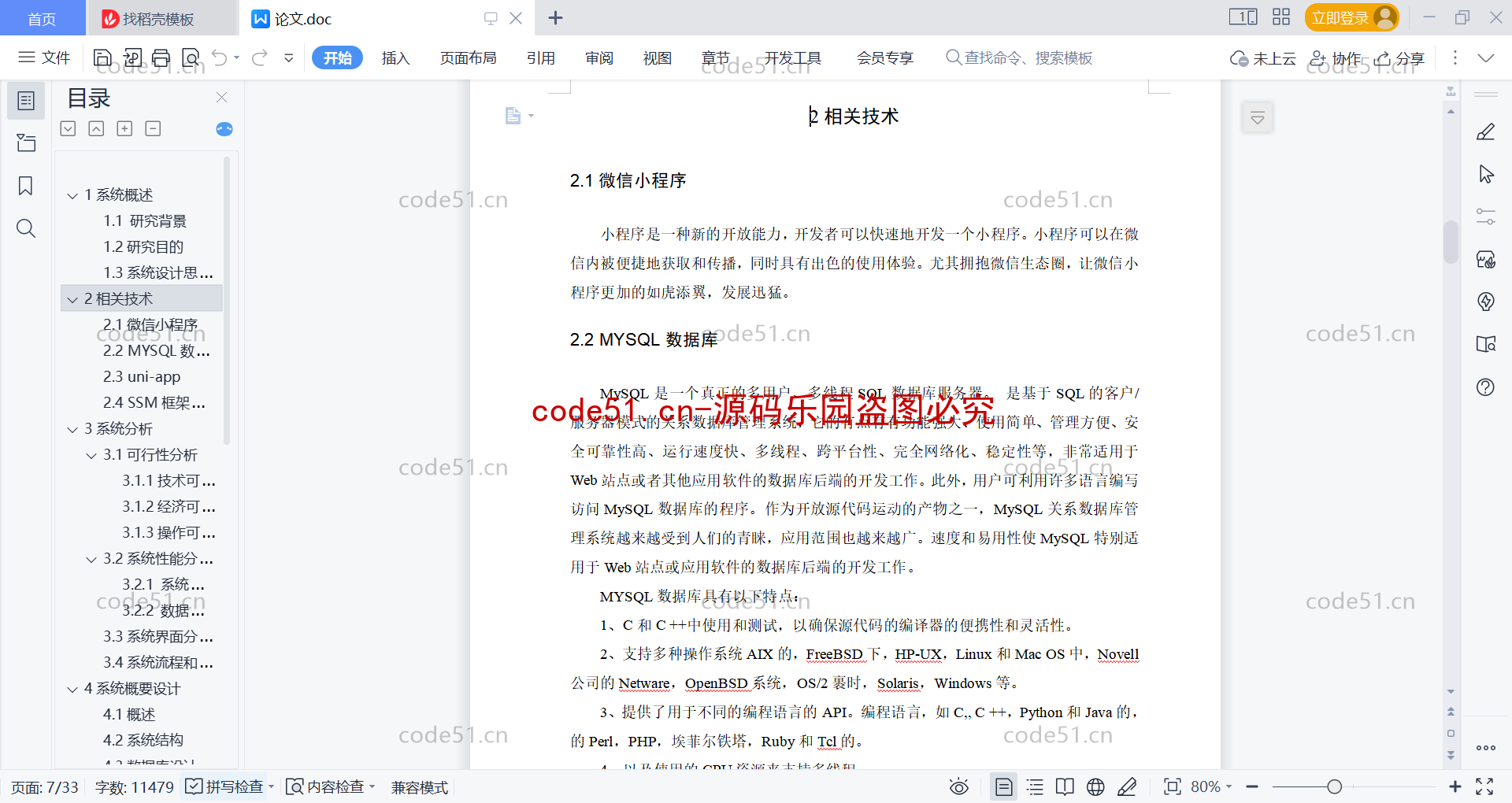The height and width of the screenshot is (803, 1512).
Task: Collapse the 4 系统概要设计 section
Action: point(72,689)
